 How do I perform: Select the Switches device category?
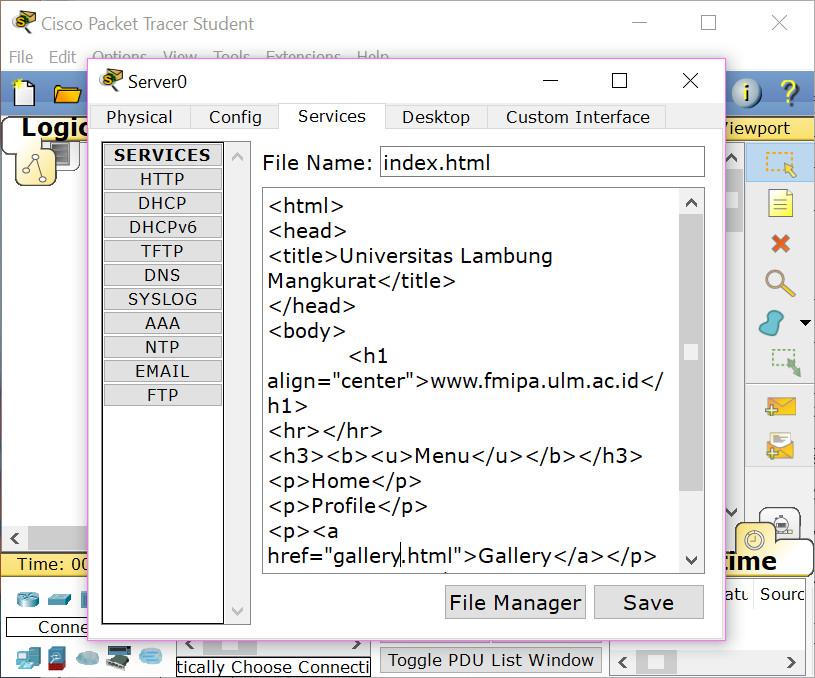[x=59, y=599]
